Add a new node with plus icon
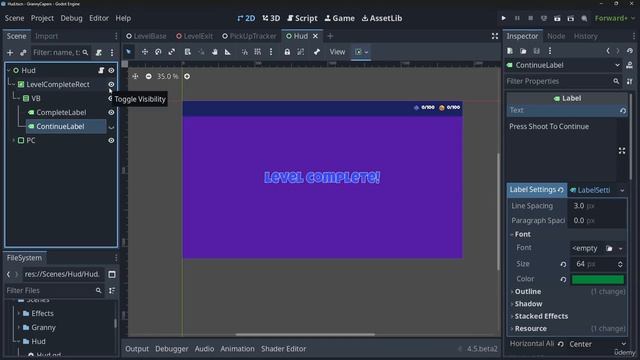The height and width of the screenshot is (360, 640). coord(10,53)
